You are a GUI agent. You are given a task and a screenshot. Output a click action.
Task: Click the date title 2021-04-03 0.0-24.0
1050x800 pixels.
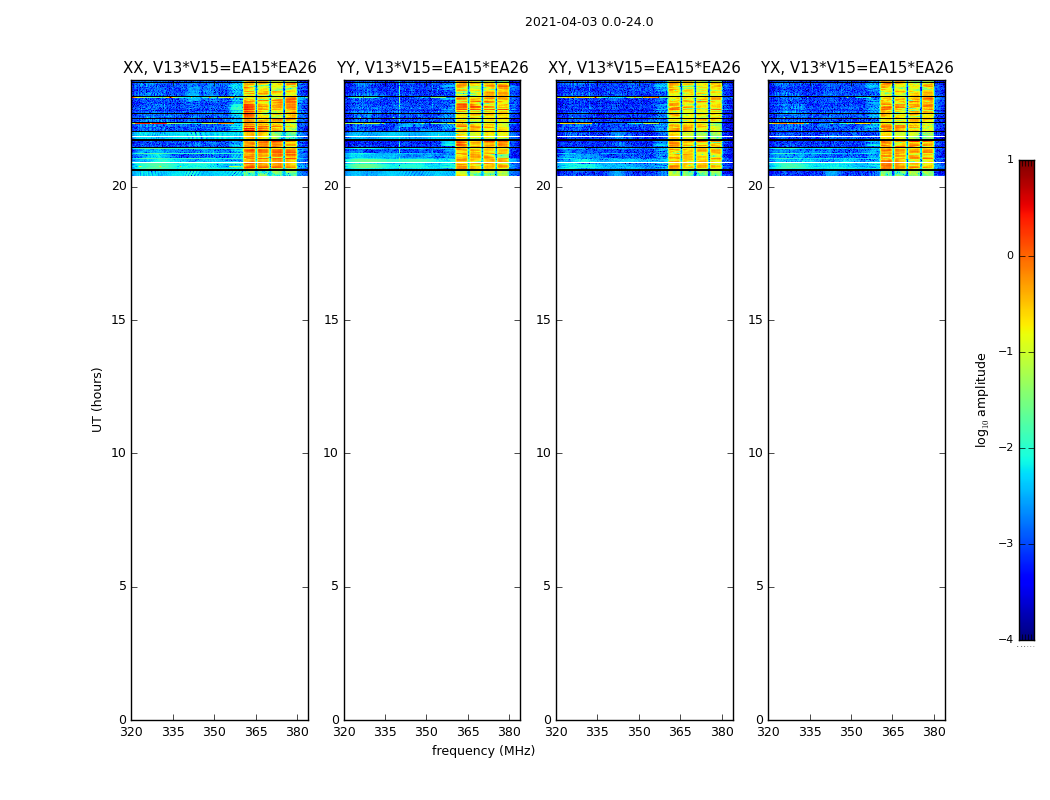tap(588, 22)
